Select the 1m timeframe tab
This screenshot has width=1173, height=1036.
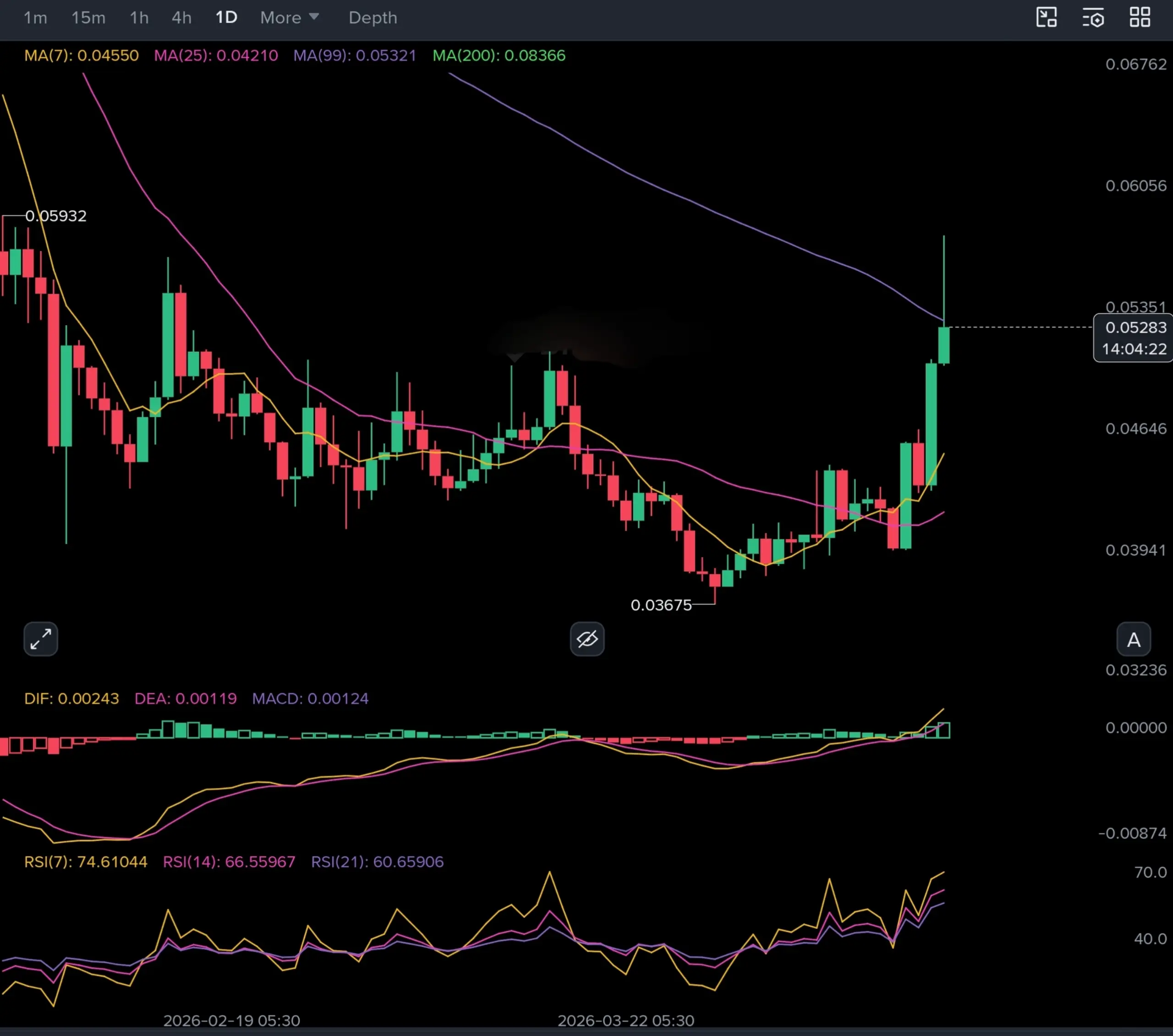pos(35,18)
